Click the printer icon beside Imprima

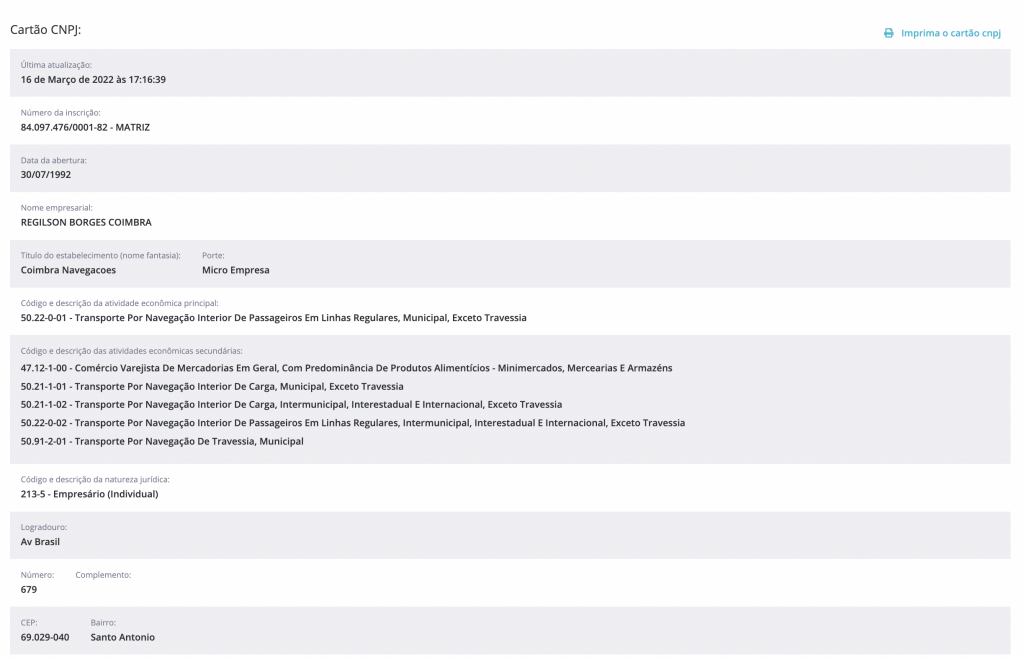coord(888,33)
